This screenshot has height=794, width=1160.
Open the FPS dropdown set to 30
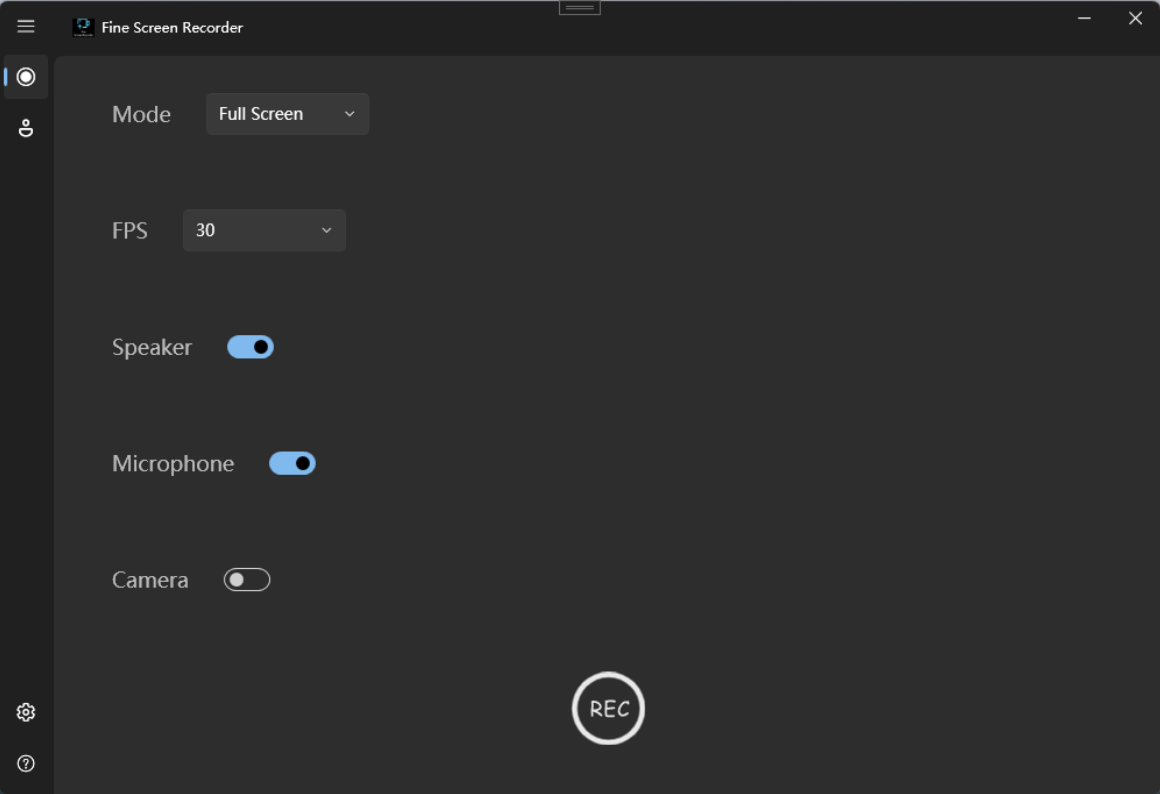click(264, 230)
